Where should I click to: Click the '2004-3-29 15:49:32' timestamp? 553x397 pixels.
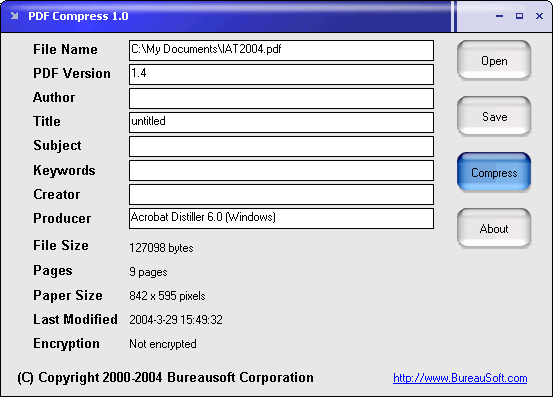(x=176, y=320)
